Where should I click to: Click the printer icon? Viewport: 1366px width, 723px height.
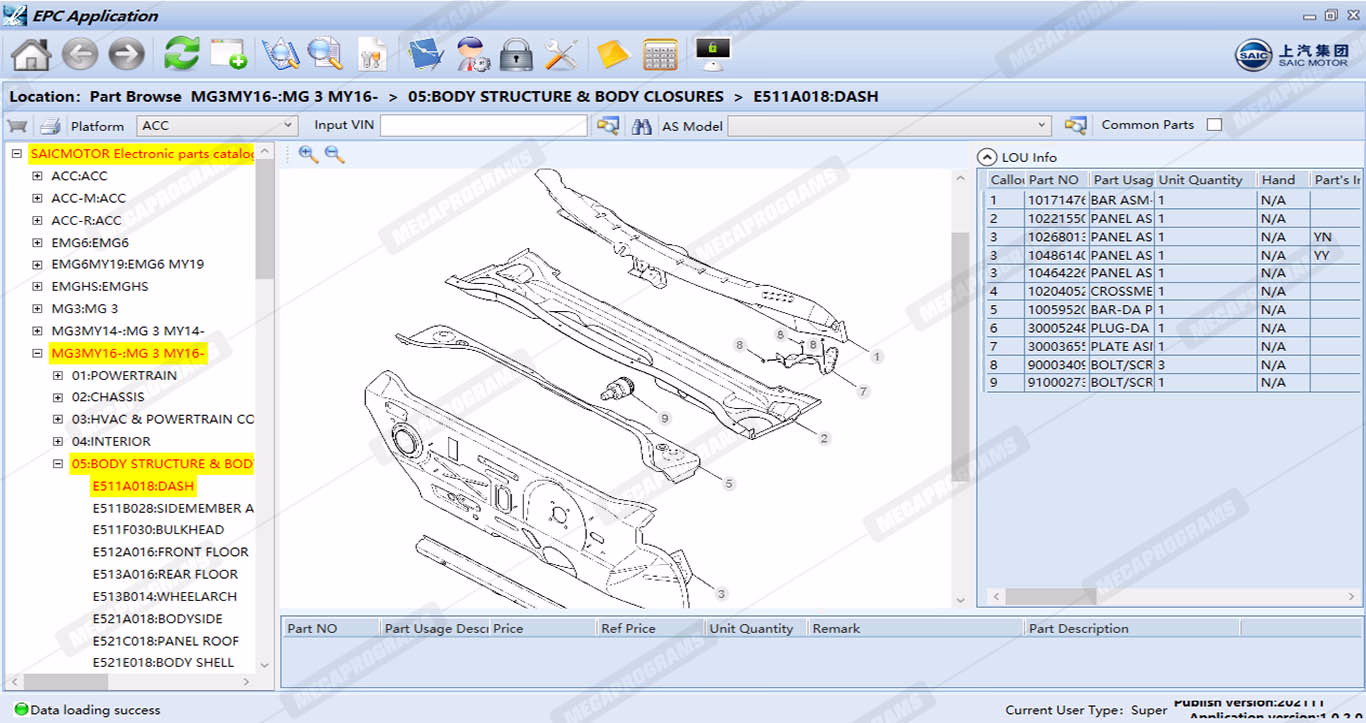click(x=50, y=126)
